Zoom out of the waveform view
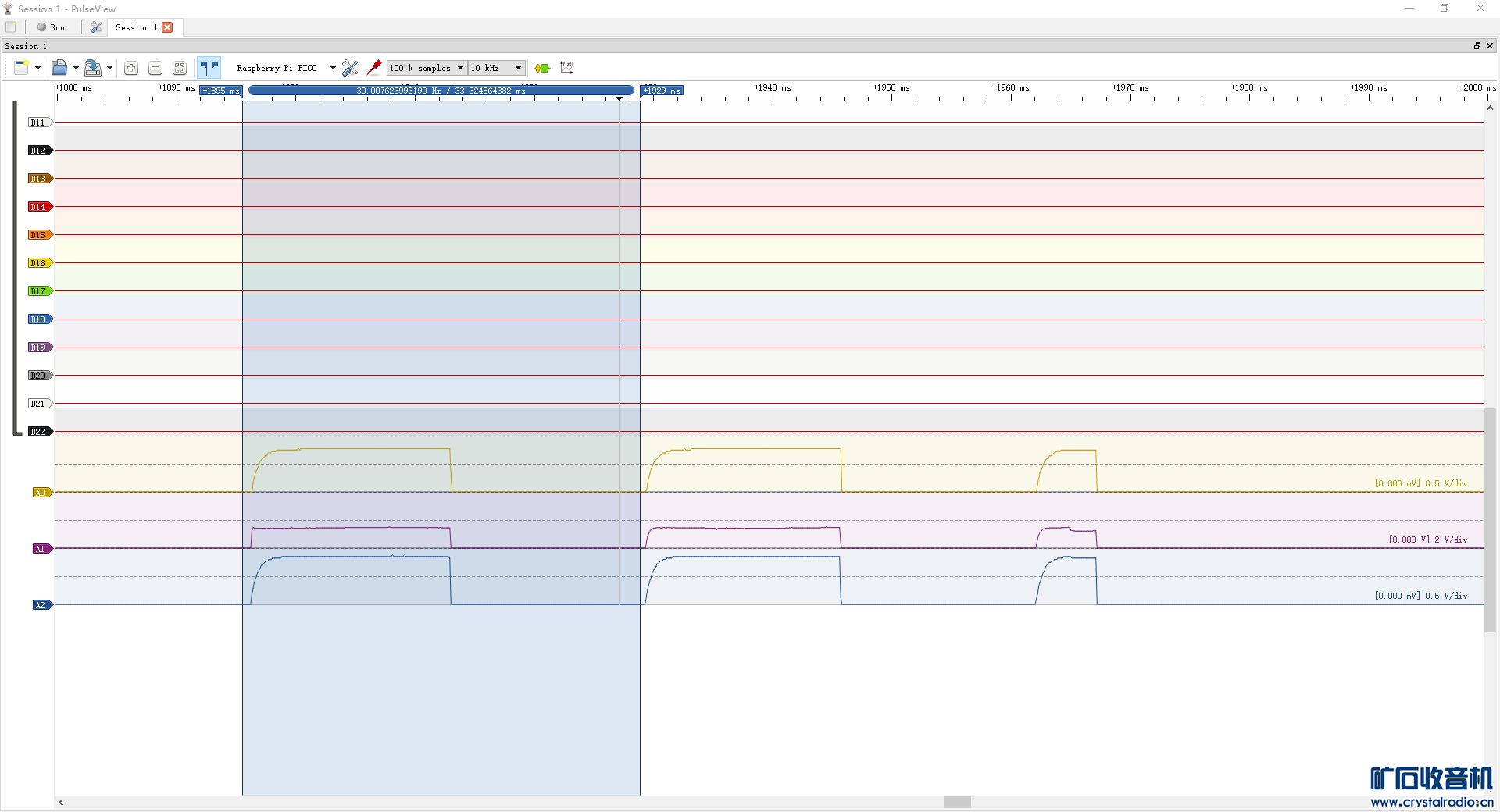This screenshot has height=812, width=1500. (155, 68)
